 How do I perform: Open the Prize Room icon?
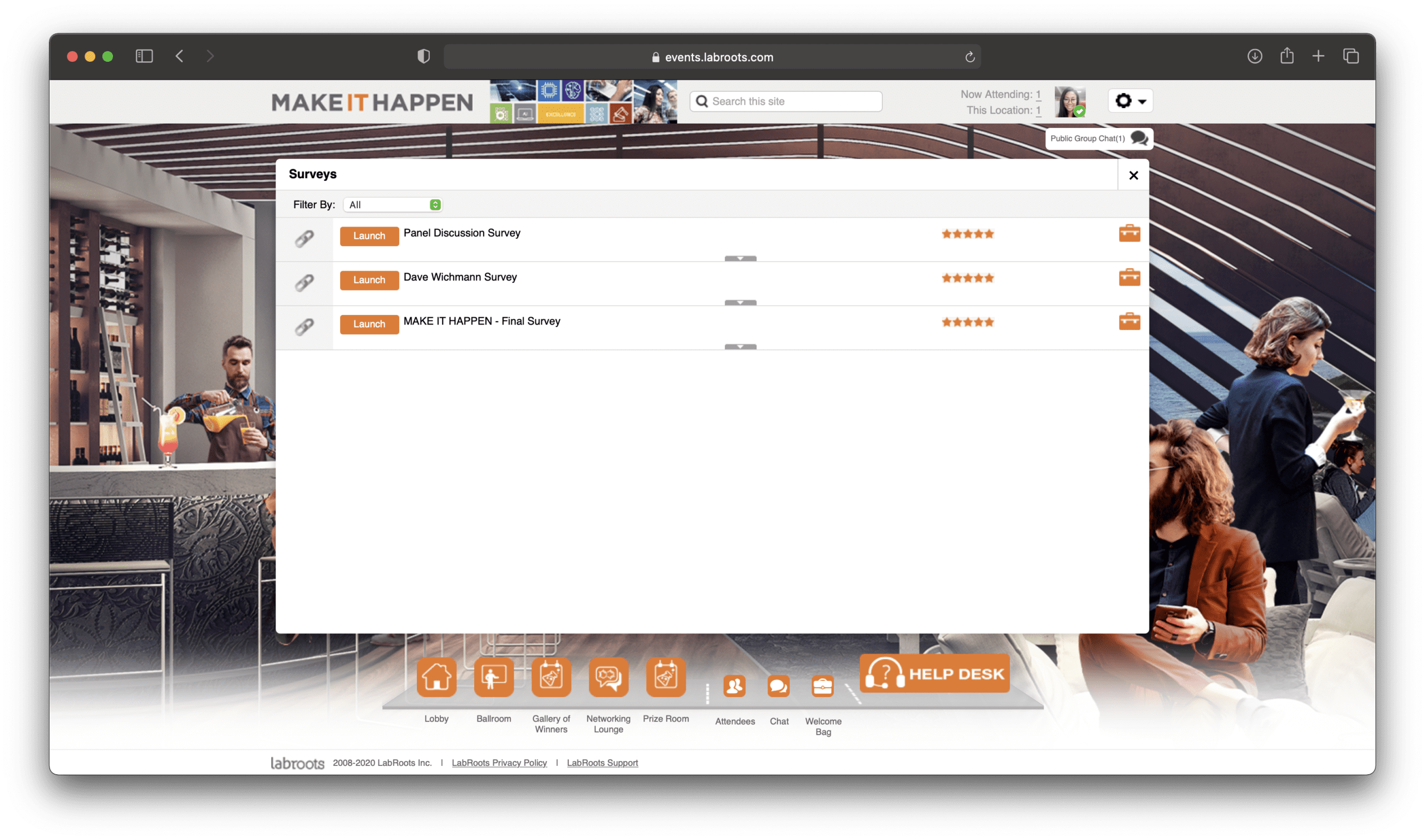(666, 677)
